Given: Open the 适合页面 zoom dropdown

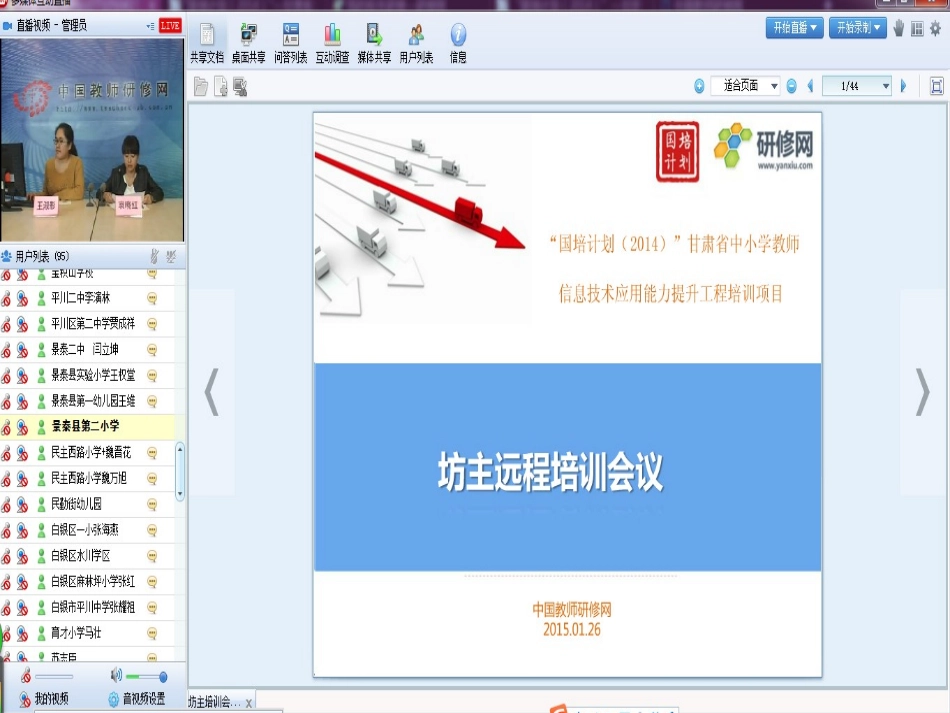Looking at the screenshot, I should [745, 86].
